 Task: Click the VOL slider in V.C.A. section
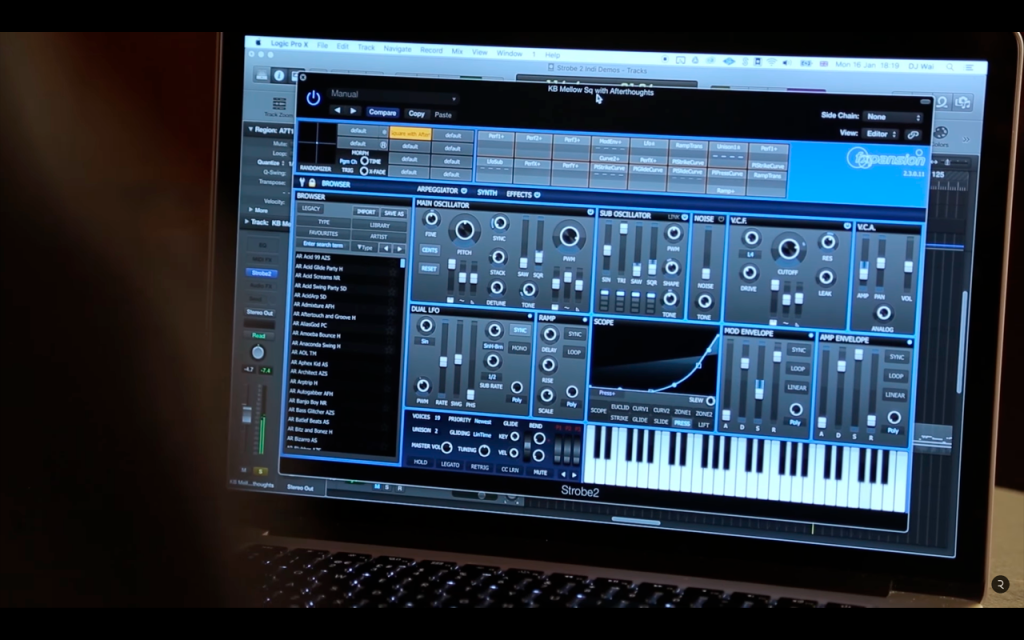tap(907, 265)
